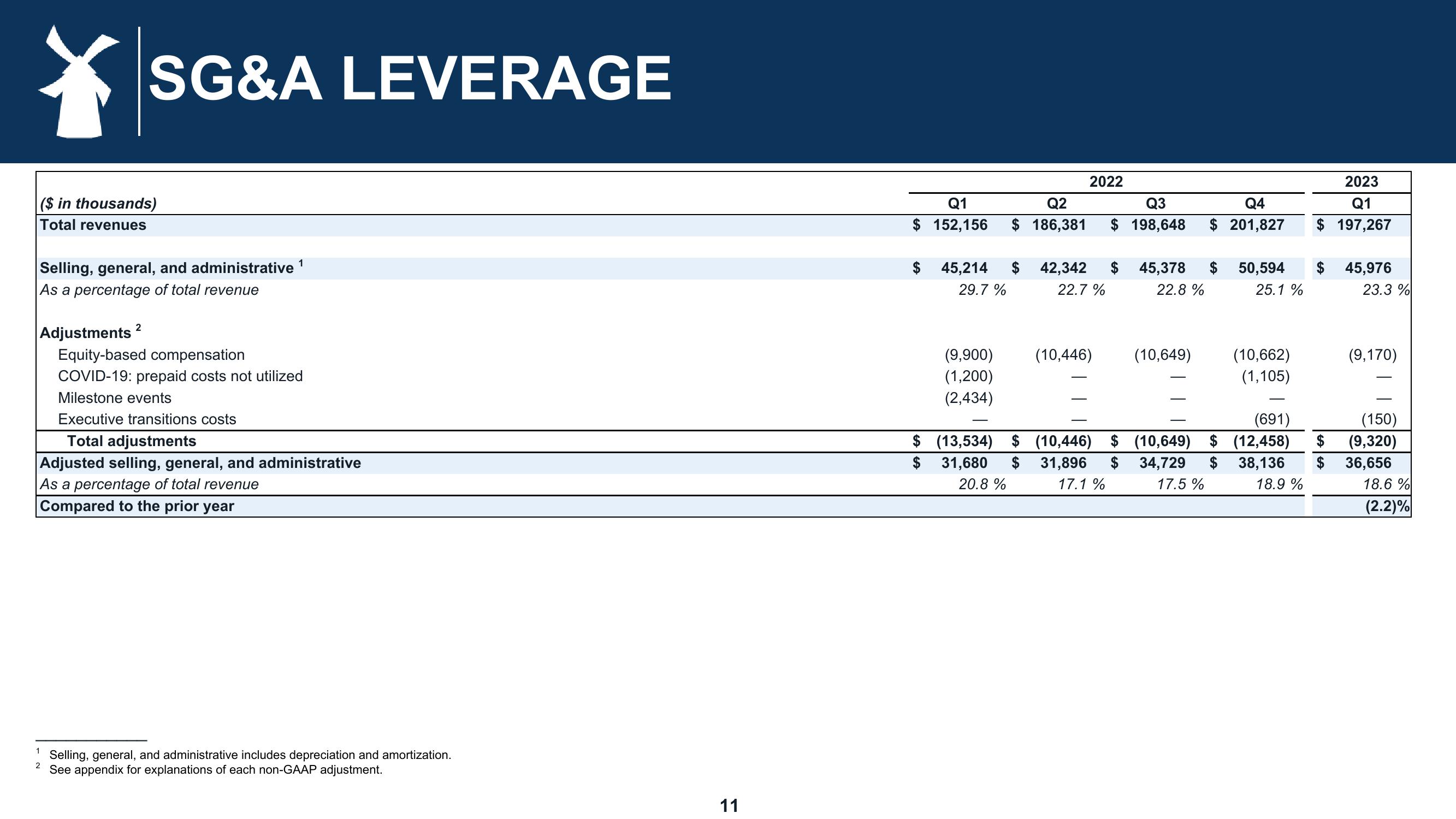Click SG&A value 50,594
1456x819 pixels.
click(x=1261, y=268)
